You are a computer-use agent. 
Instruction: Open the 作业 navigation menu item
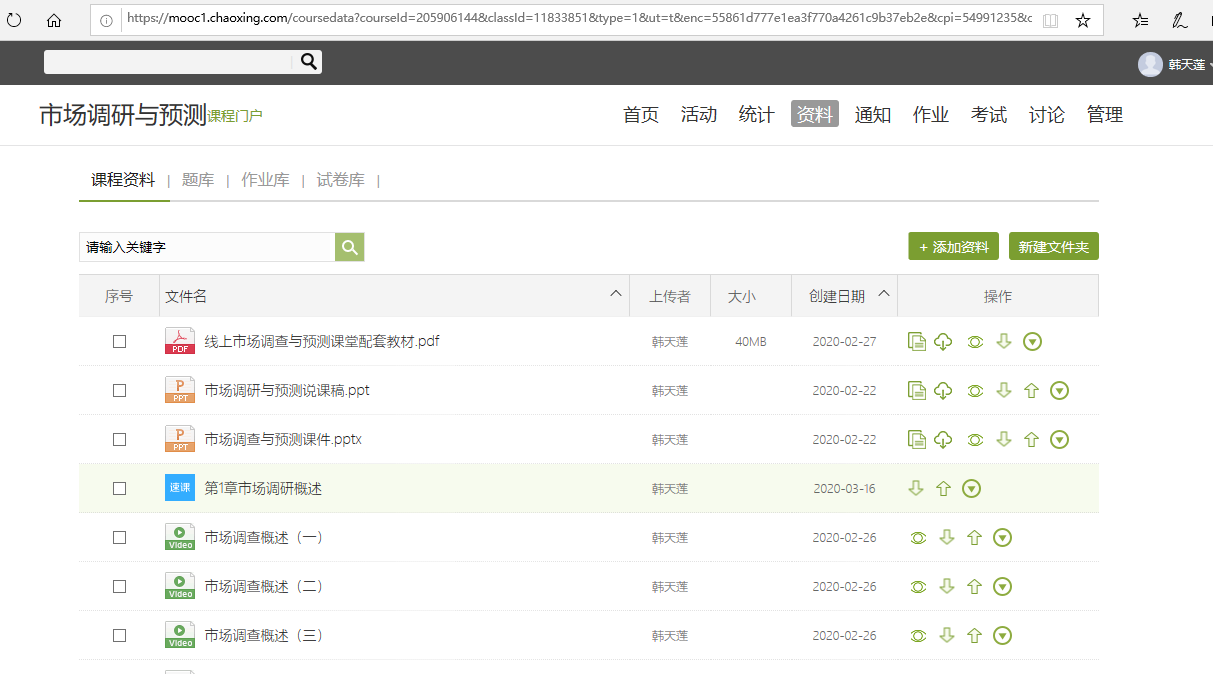pos(930,115)
